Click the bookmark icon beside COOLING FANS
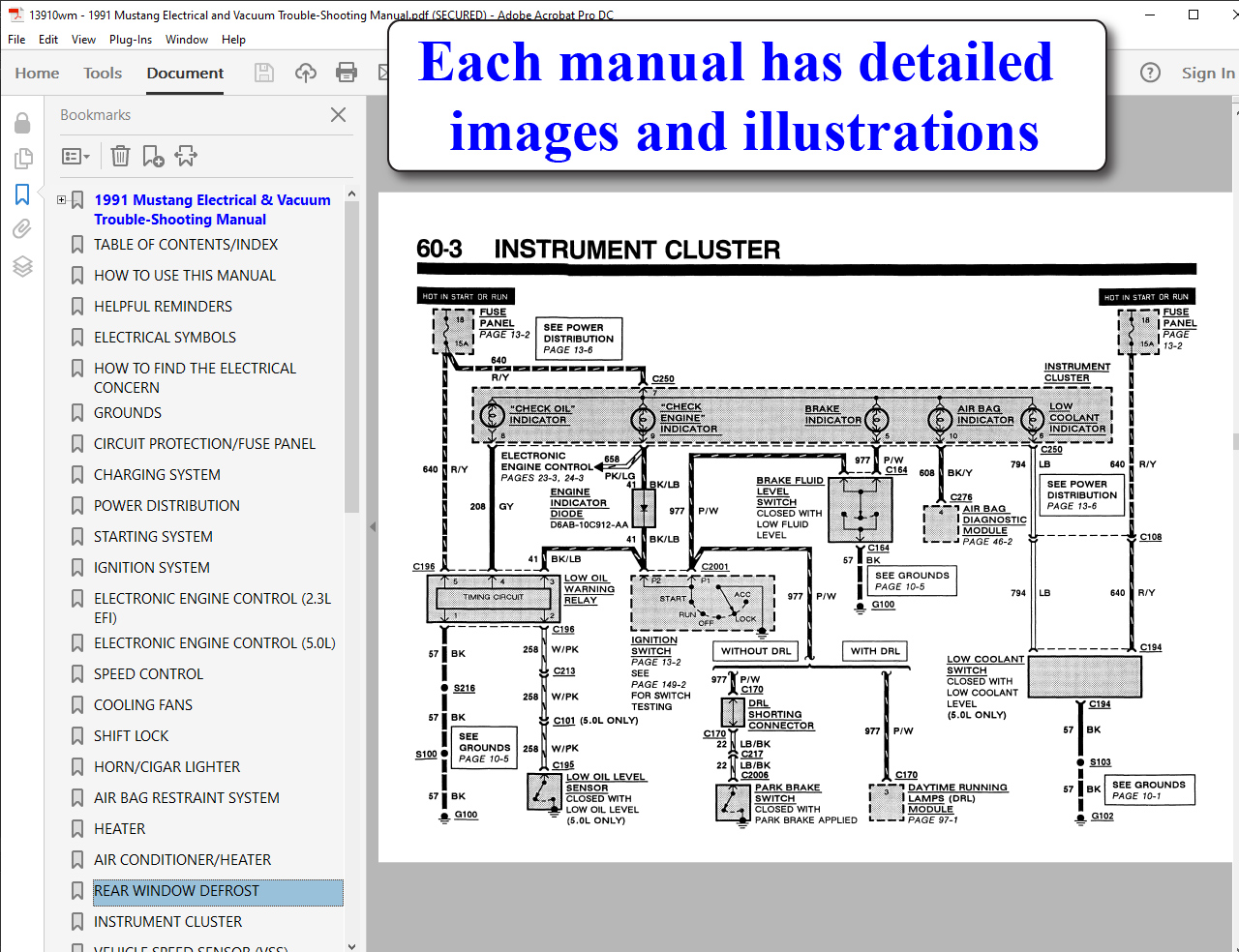This screenshot has height=952, width=1239. pyautogui.click(x=77, y=705)
